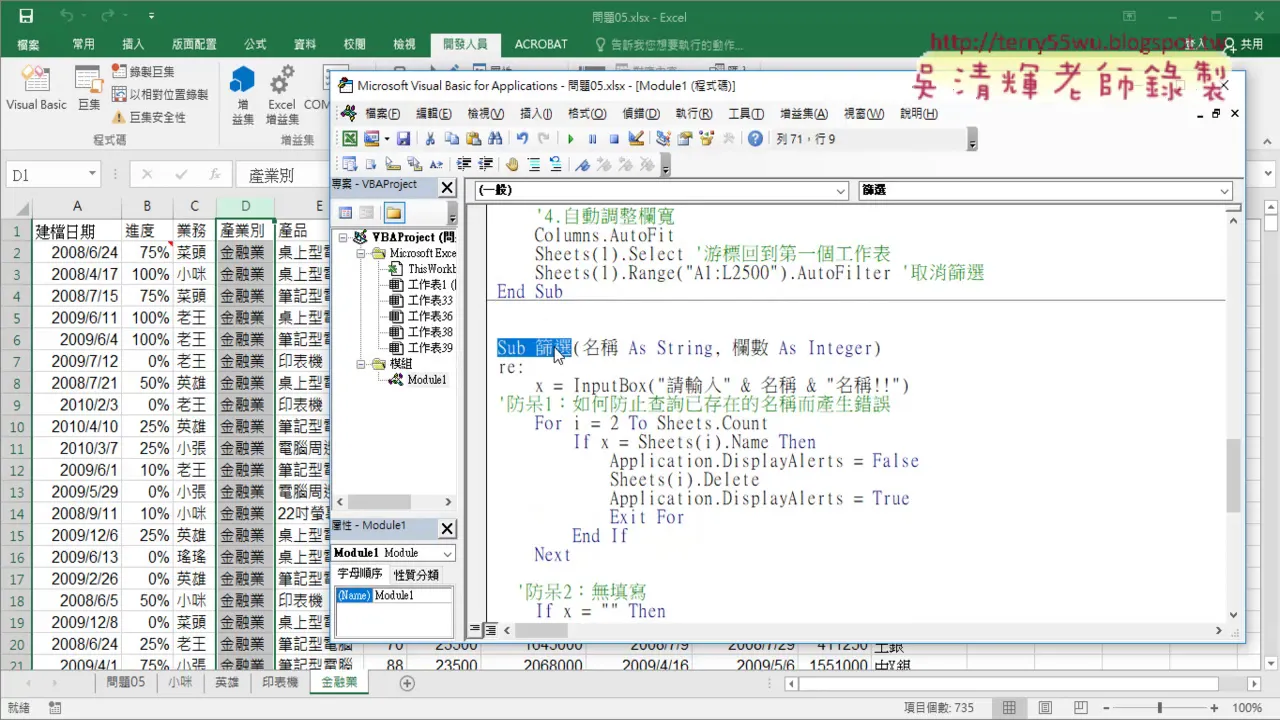The height and width of the screenshot is (720, 1280).
Task: Open the 篩選 procedure dropdown
Action: [1224, 191]
